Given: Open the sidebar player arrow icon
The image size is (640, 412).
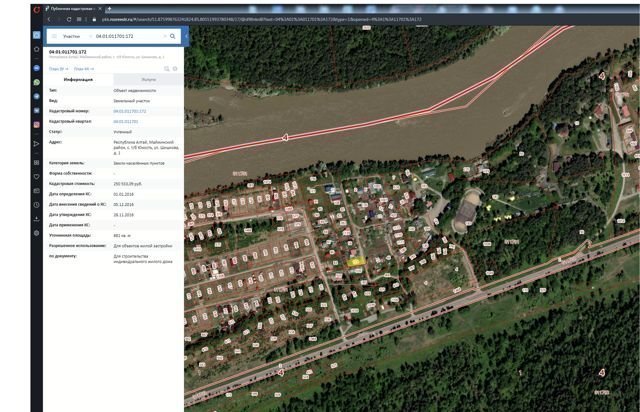Looking at the screenshot, I should (x=36, y=144).
